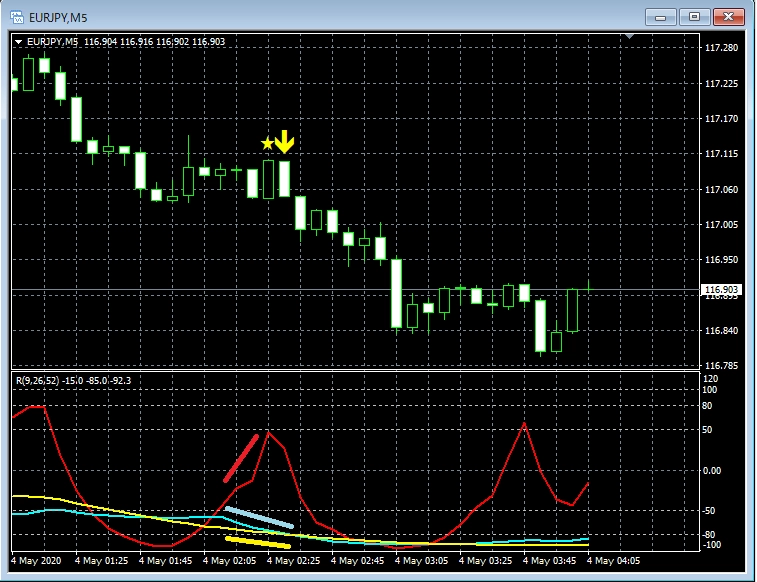This screenshot has width=757, height=582.
Task: Select the short yellow trend line segment
Action: (257, 542)
